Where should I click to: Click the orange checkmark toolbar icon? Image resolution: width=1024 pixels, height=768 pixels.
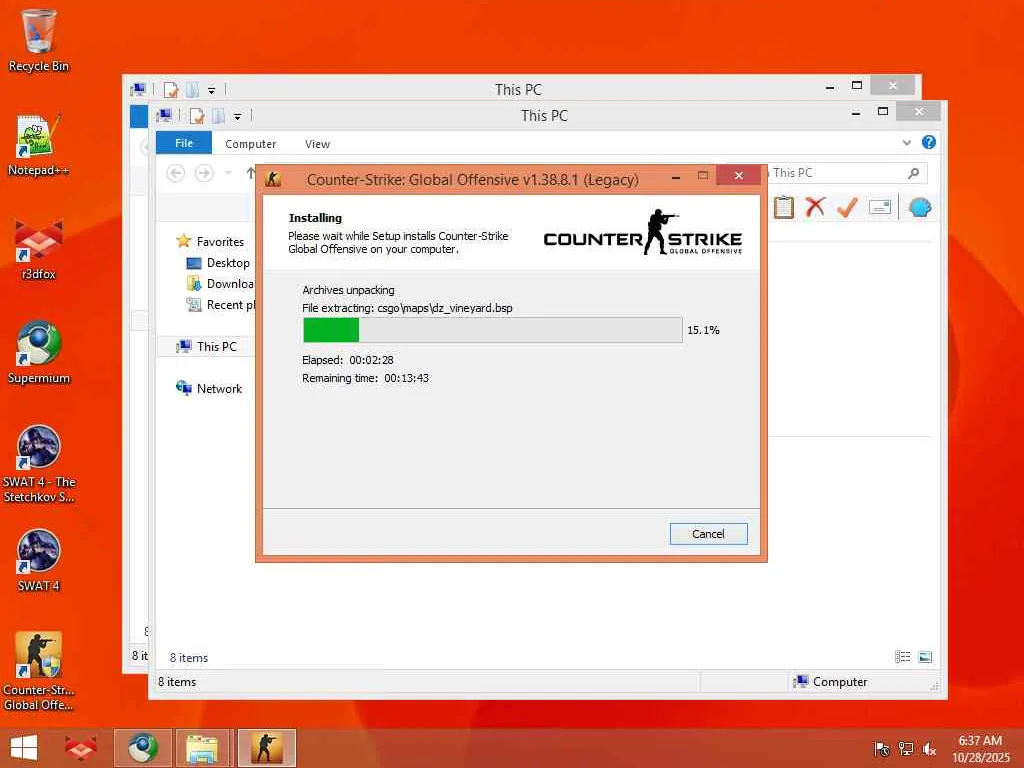pos(847,207)
